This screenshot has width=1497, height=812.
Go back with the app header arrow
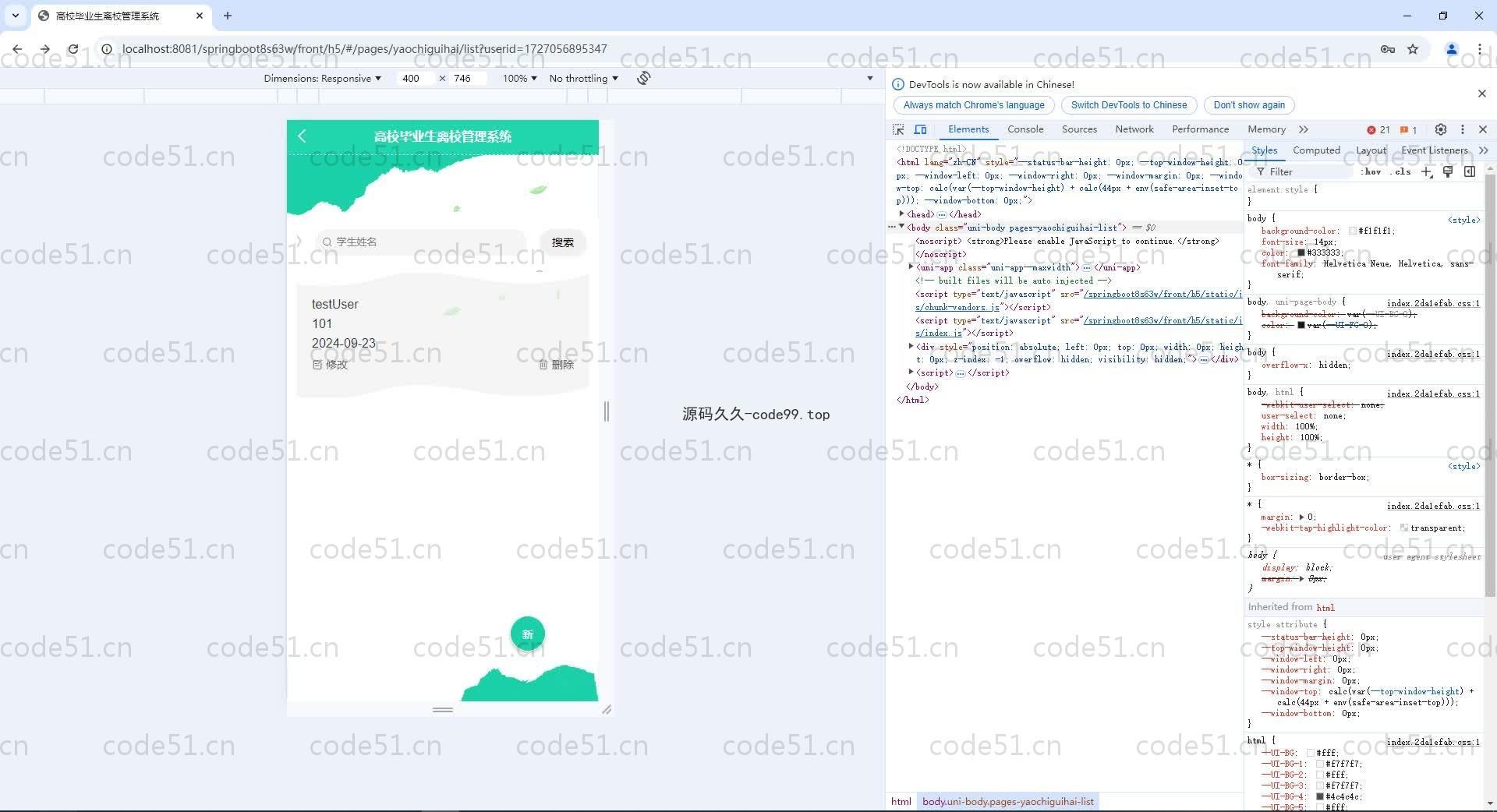pyautogui.click(x=302, y=136)
